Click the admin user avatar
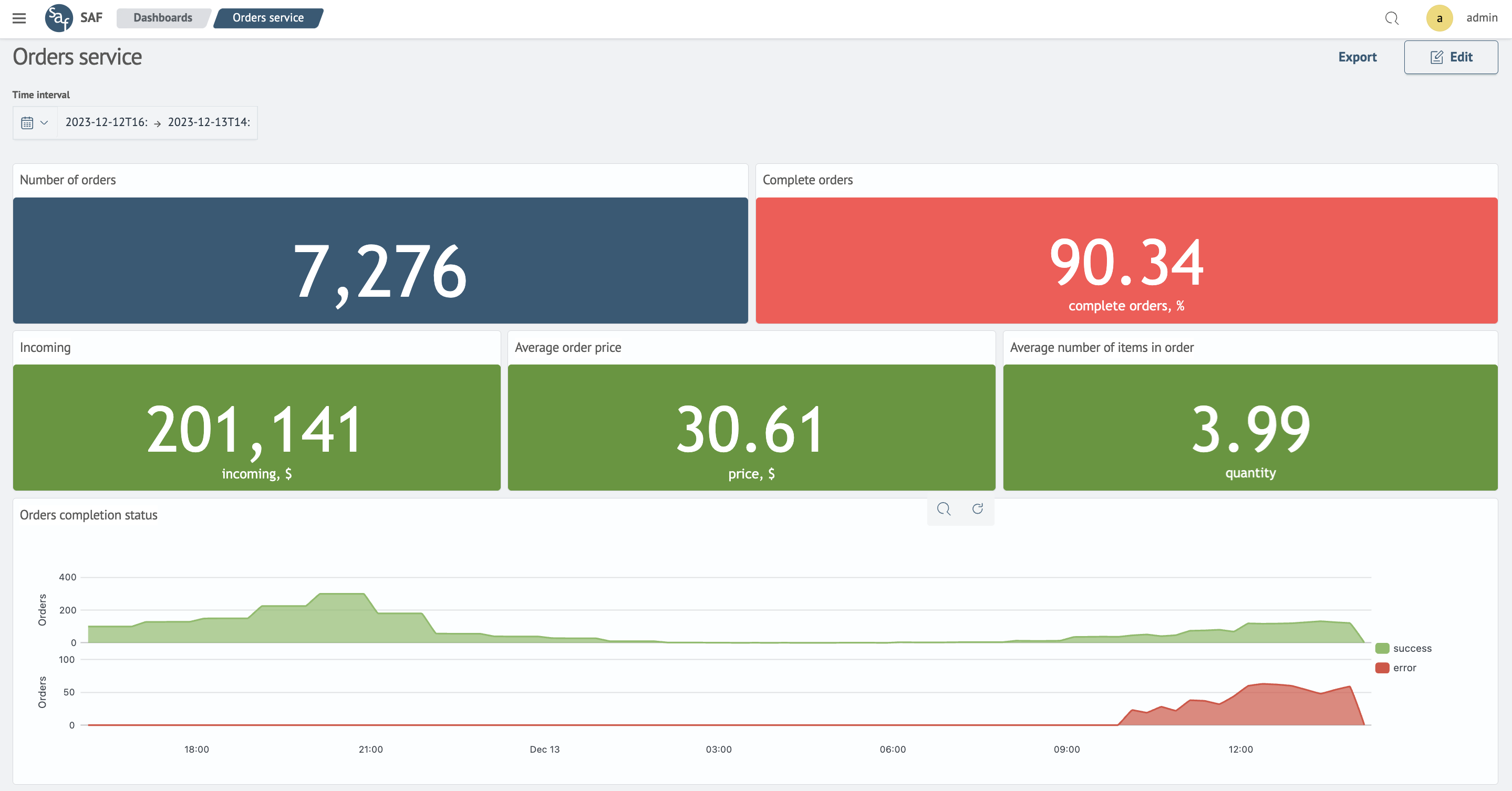Screen dimensions: 1512x791 click(x=1439, y=18)
